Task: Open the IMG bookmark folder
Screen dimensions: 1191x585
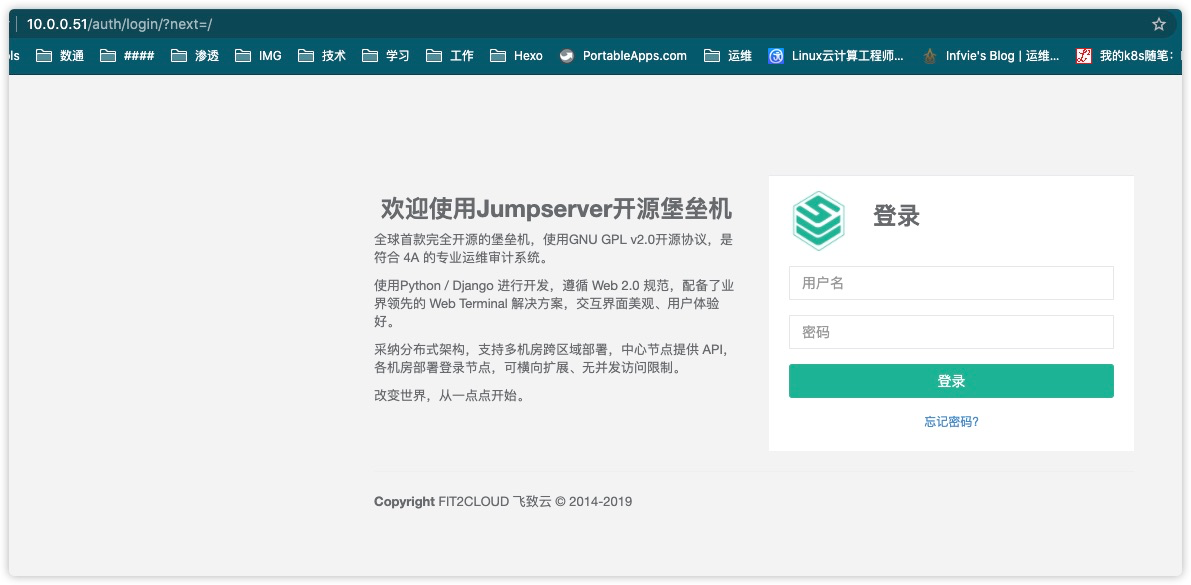Action: [258, 55]
